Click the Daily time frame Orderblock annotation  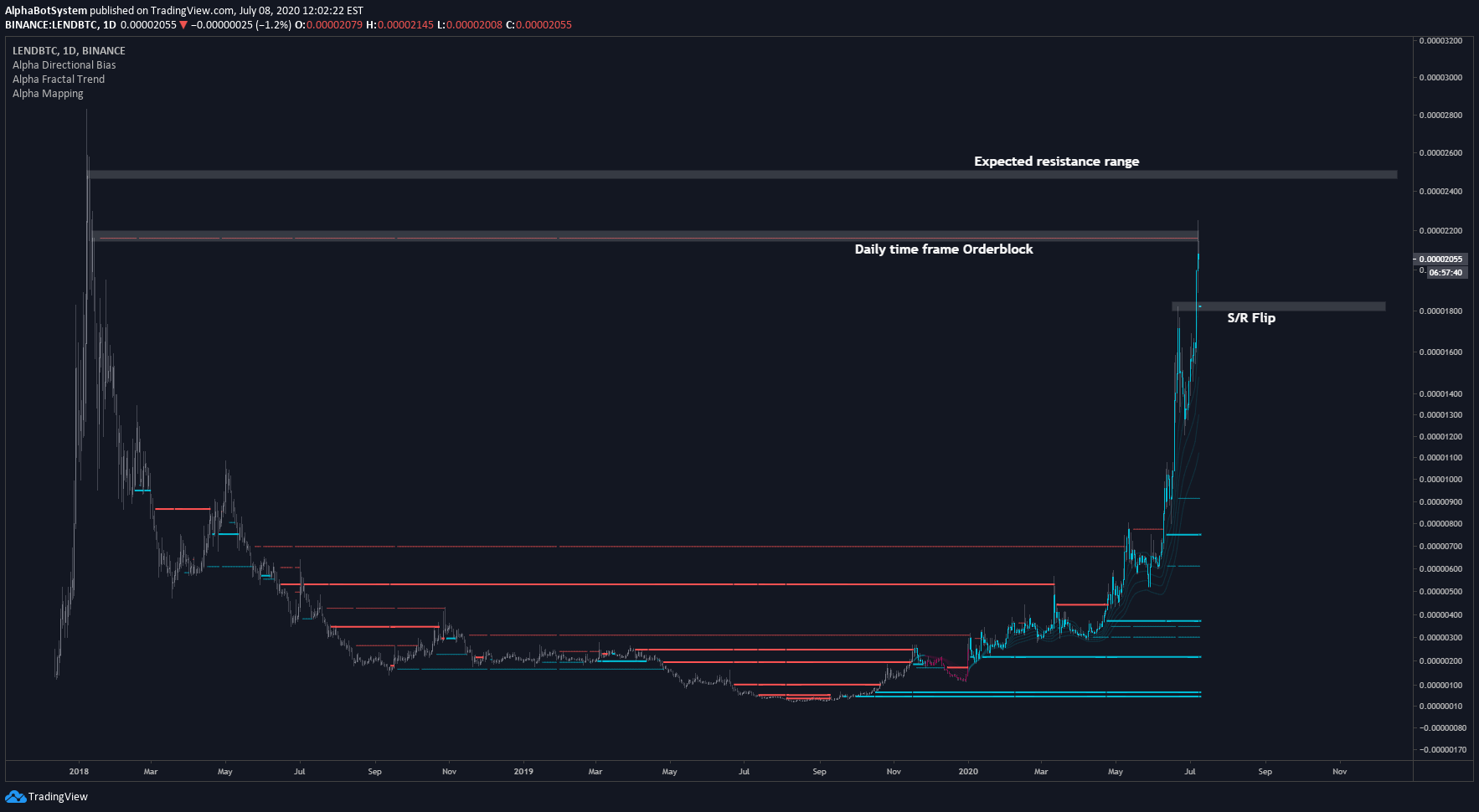pos(944,249)
